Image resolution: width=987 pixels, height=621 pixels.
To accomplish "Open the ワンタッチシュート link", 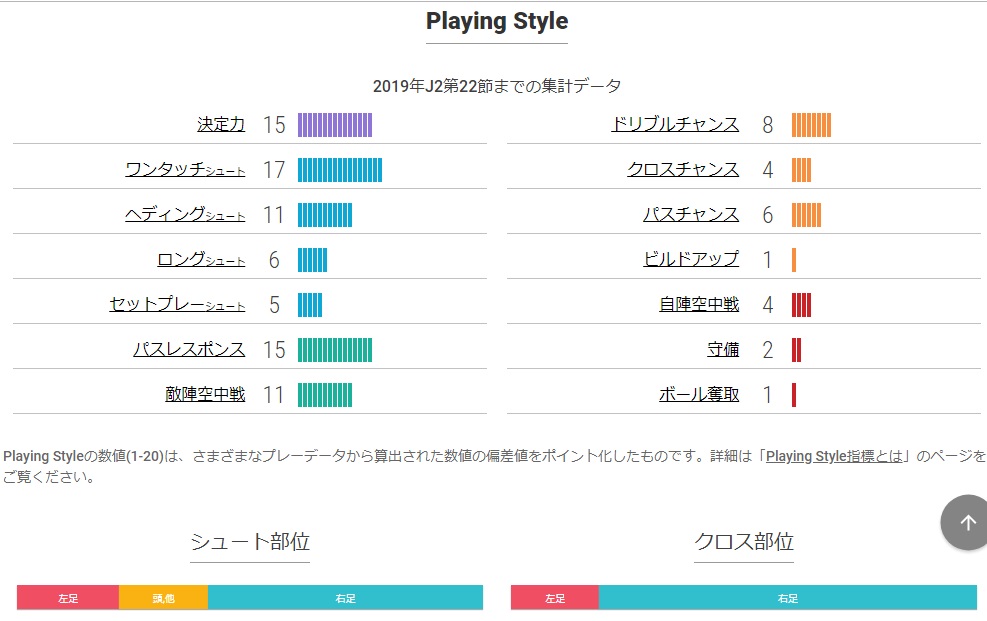I will point(185,169).
